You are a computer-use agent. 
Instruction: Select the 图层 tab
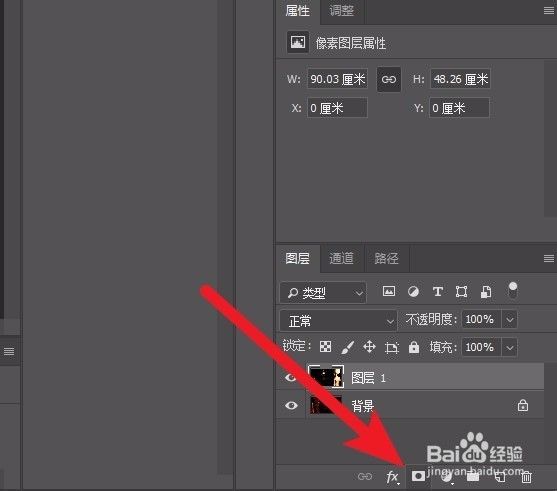pyautogui.click(x=298, y=259)
